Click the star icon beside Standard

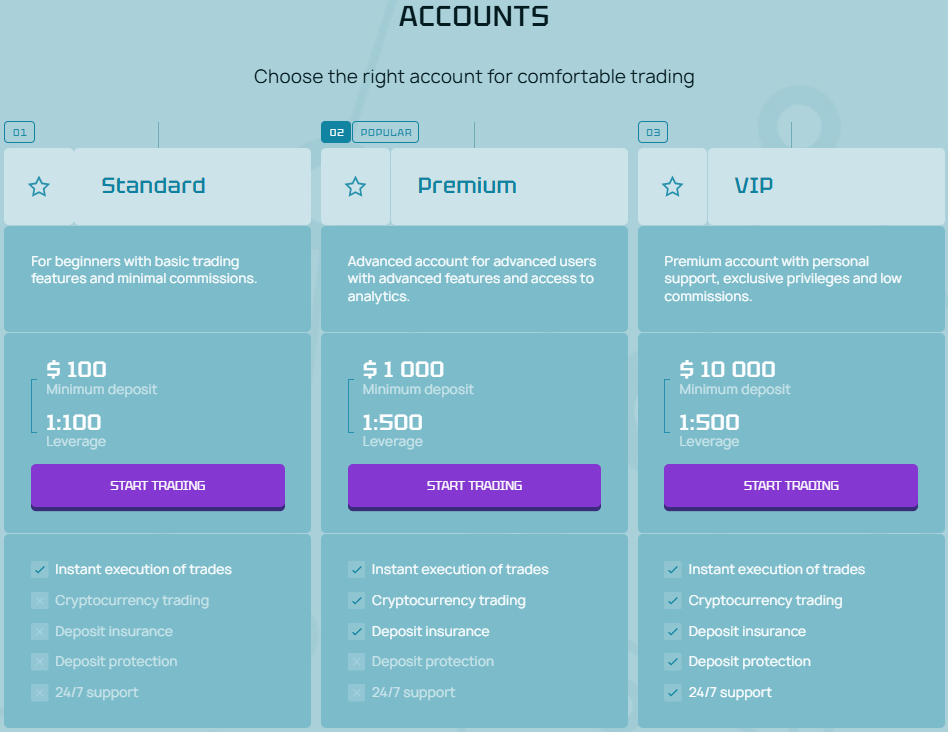[39, 187]
